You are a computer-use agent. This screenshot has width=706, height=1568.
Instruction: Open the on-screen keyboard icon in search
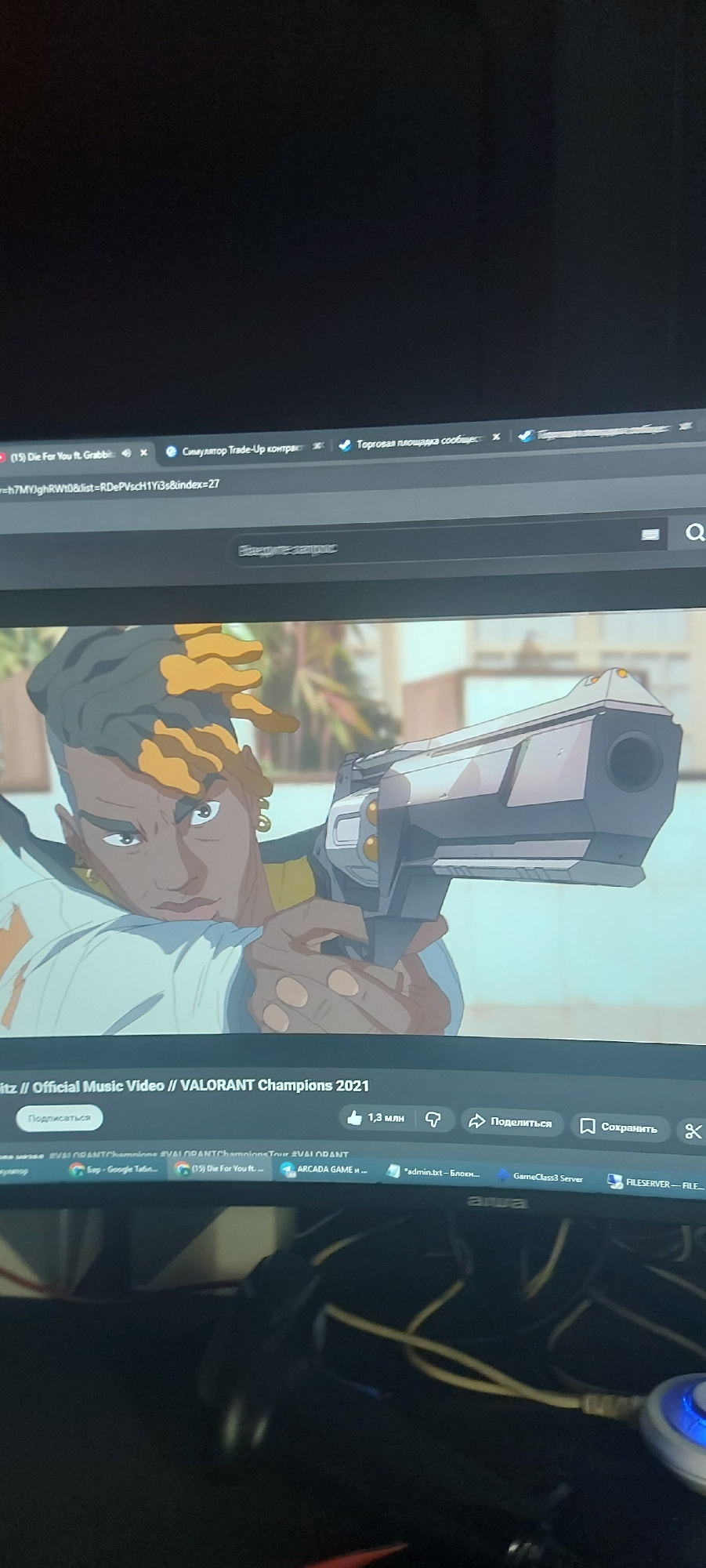(x=650, y=535)
